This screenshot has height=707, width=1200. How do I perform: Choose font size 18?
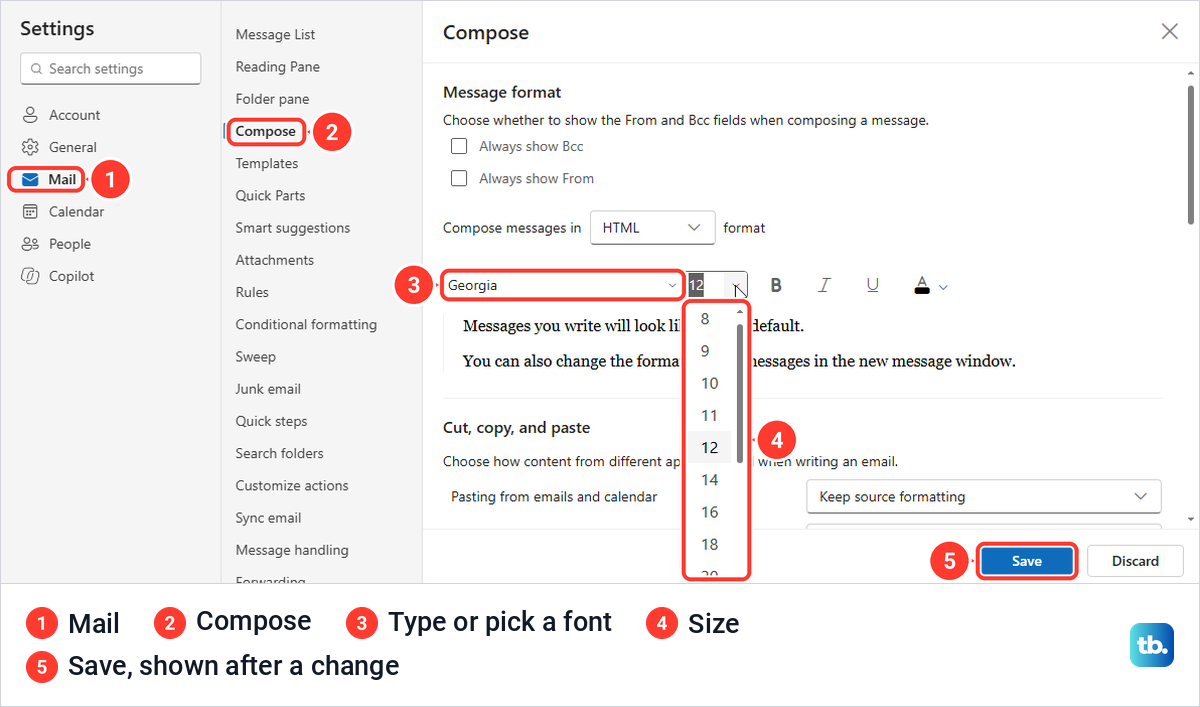(710, 544)
